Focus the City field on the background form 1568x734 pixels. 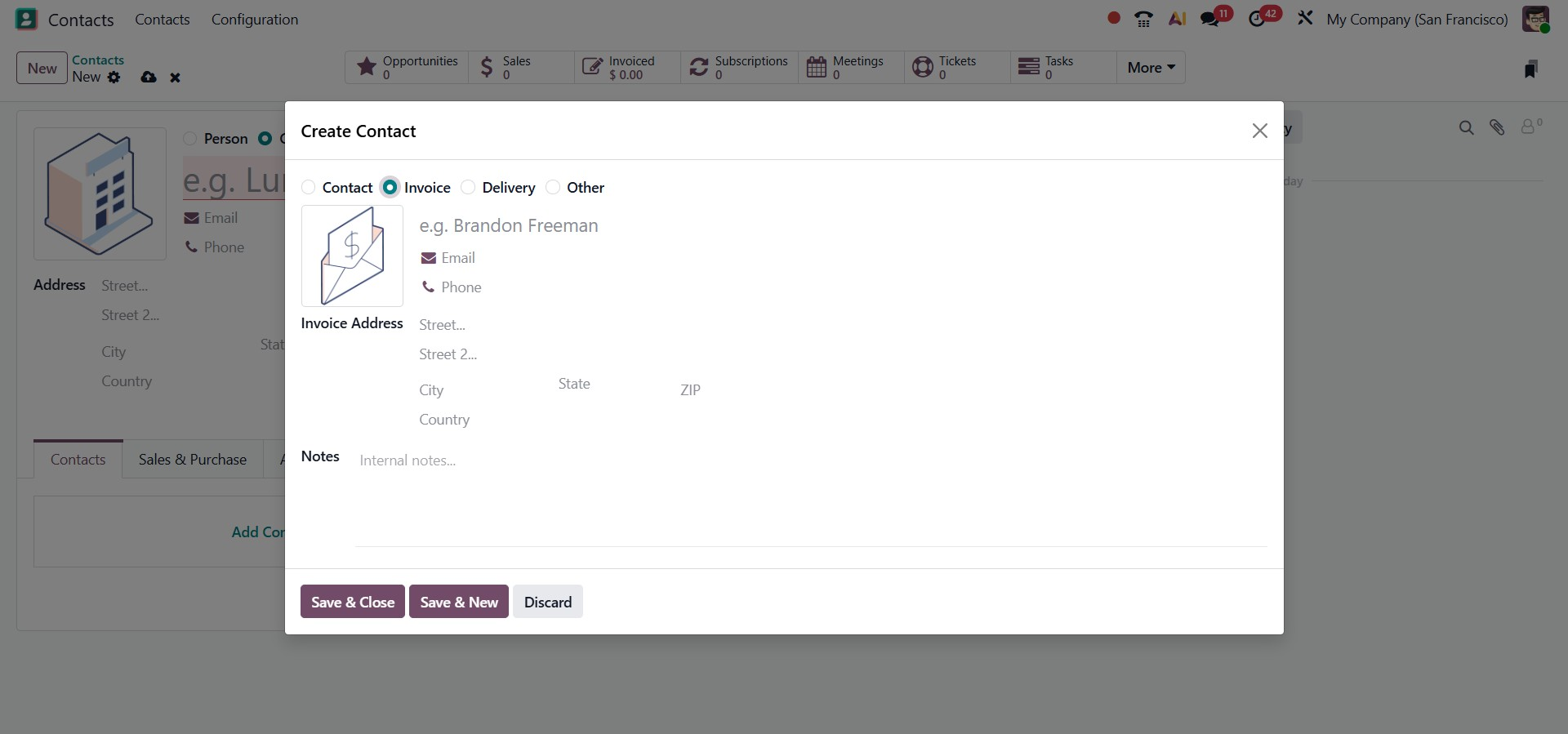coord(176,352)
